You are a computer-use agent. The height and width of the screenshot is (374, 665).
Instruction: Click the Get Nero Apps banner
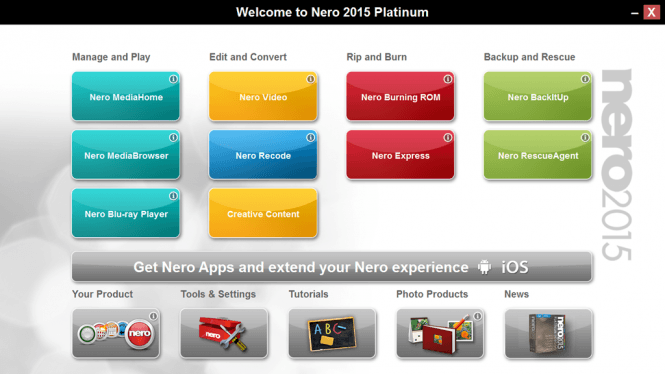pyautogui.click(x=332, y=267)
